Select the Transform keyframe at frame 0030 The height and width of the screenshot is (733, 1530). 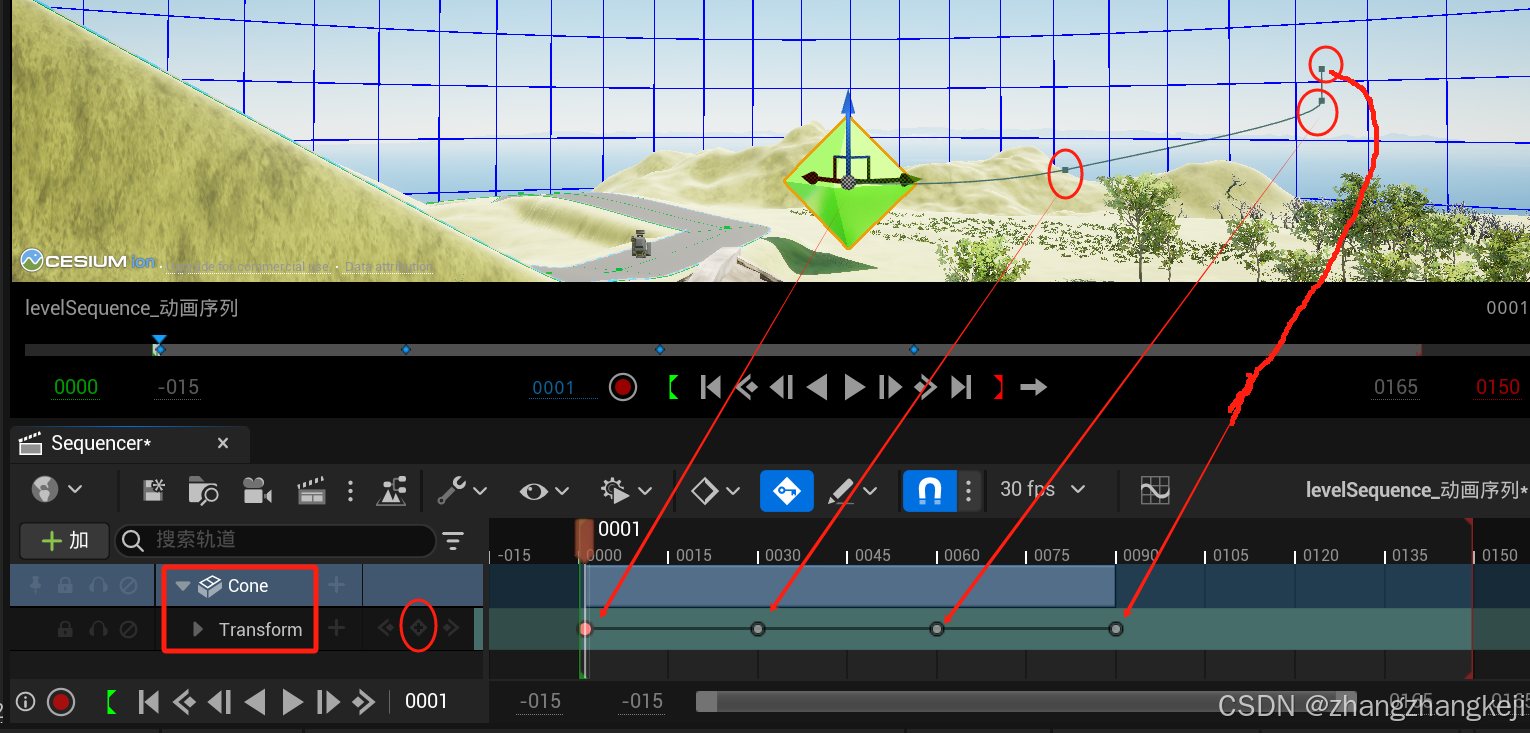[x=758, y=629]
